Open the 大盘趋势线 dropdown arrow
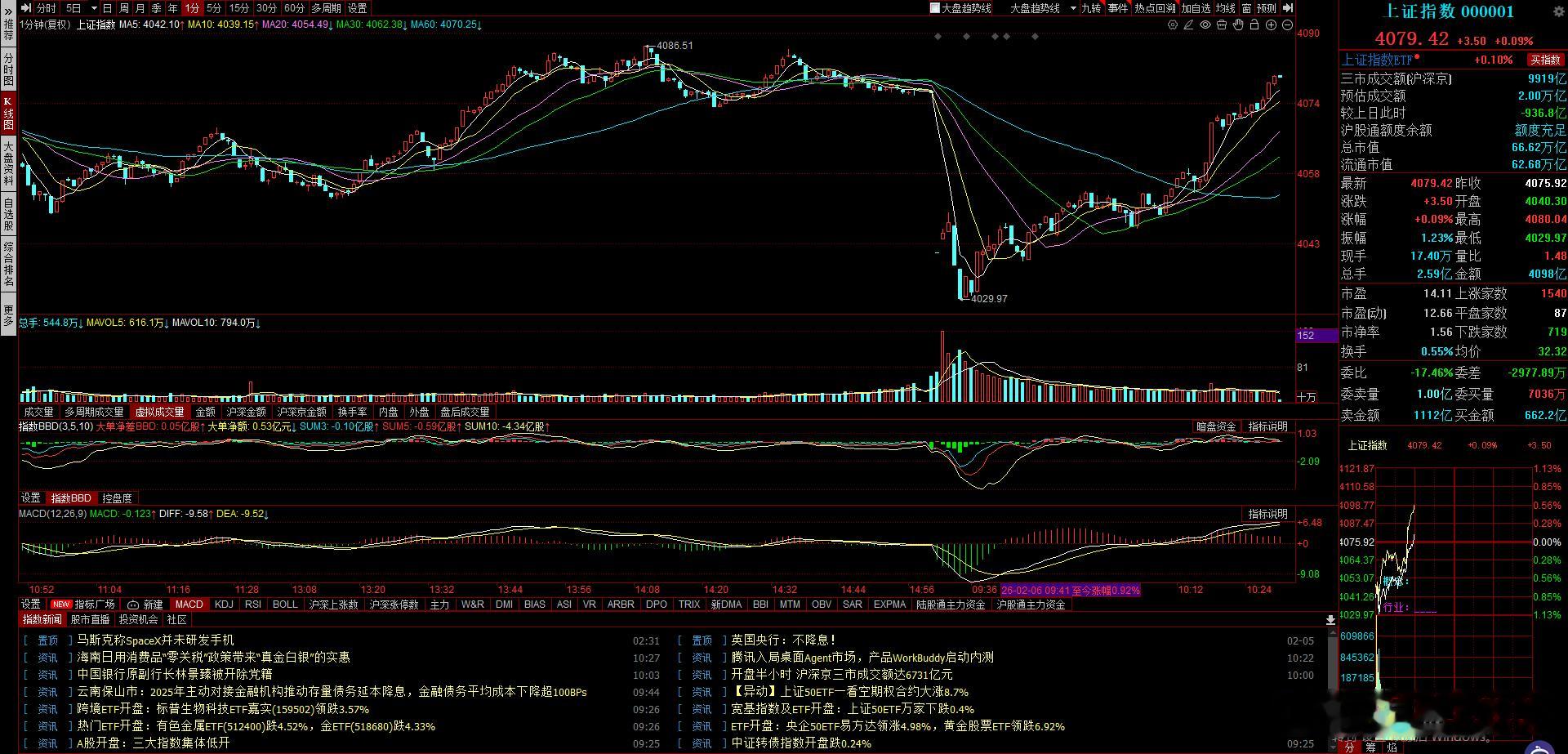This screenshot has height=754, width=1568. tap(1073, 8)
